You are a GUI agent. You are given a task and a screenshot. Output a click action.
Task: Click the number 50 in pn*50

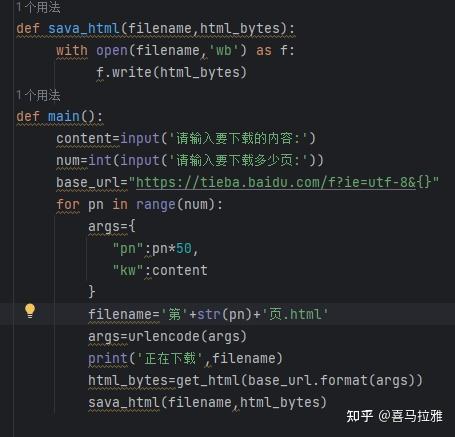184,248
